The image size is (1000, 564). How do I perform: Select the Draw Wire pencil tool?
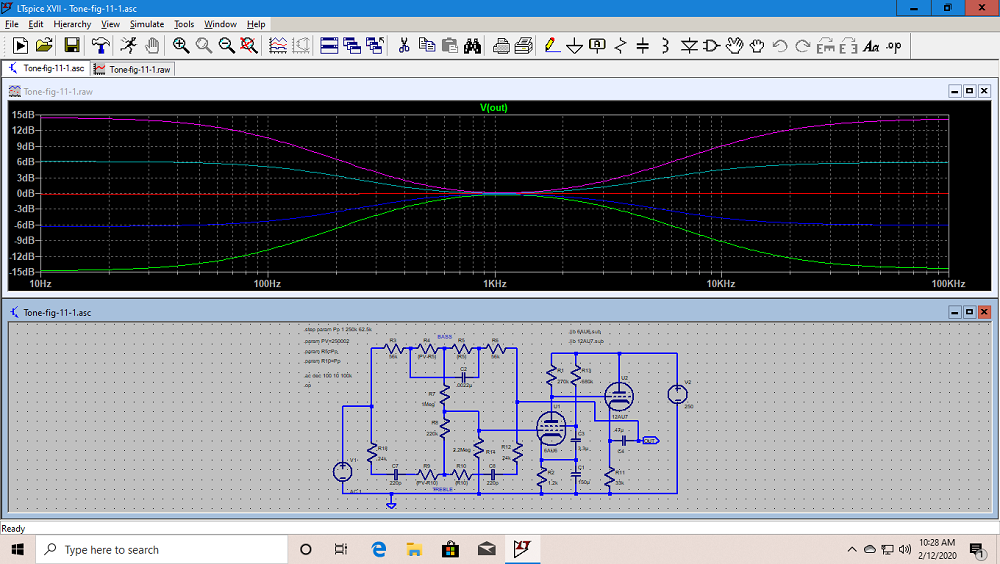coord(551,45)
